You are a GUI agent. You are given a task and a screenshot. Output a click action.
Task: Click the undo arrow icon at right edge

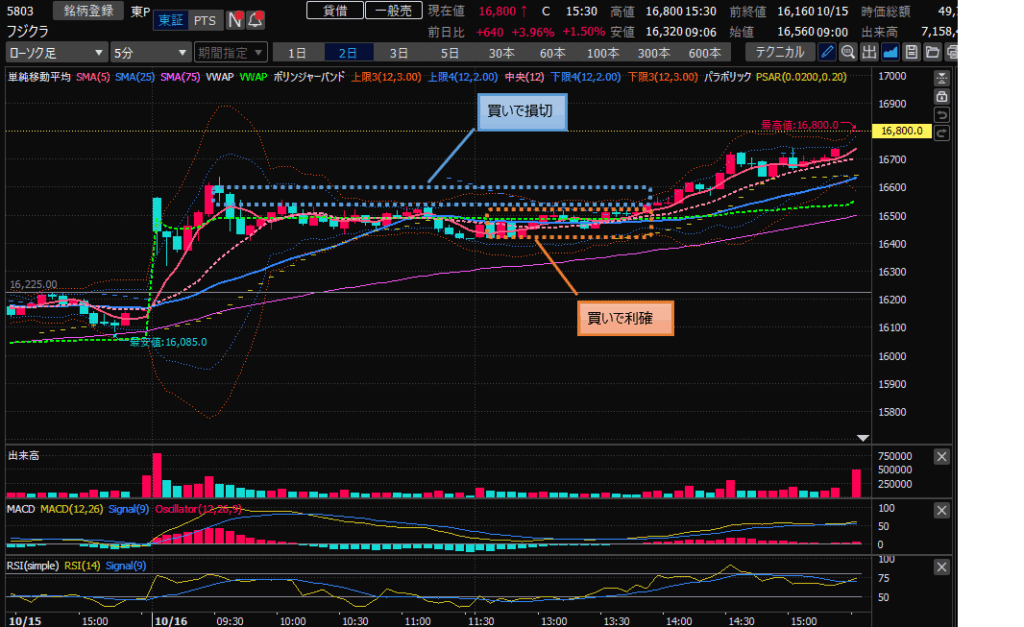941,116
